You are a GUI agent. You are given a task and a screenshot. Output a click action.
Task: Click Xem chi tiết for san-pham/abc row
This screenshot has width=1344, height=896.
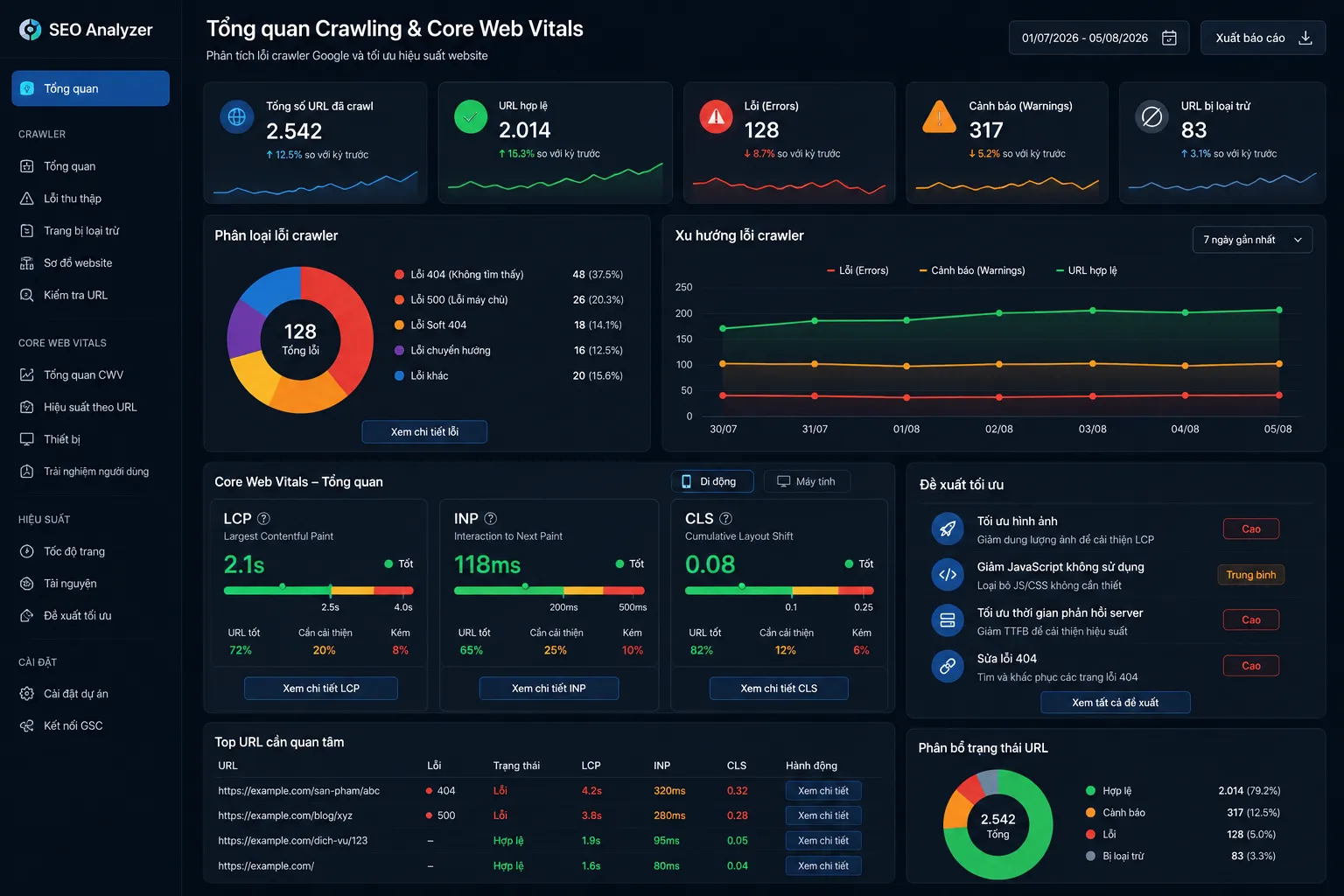pyautogui.click(x=823, y=791)
